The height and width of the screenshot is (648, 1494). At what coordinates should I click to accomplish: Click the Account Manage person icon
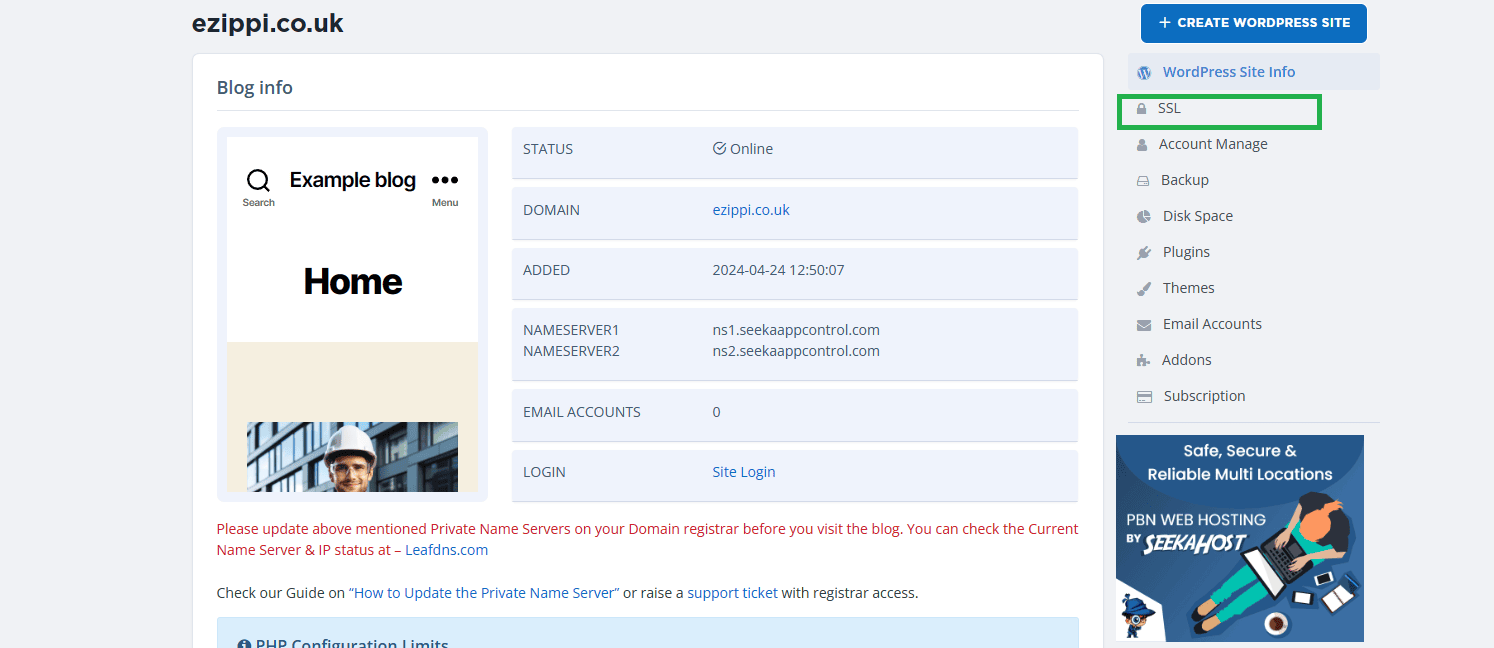point(1142,145)
